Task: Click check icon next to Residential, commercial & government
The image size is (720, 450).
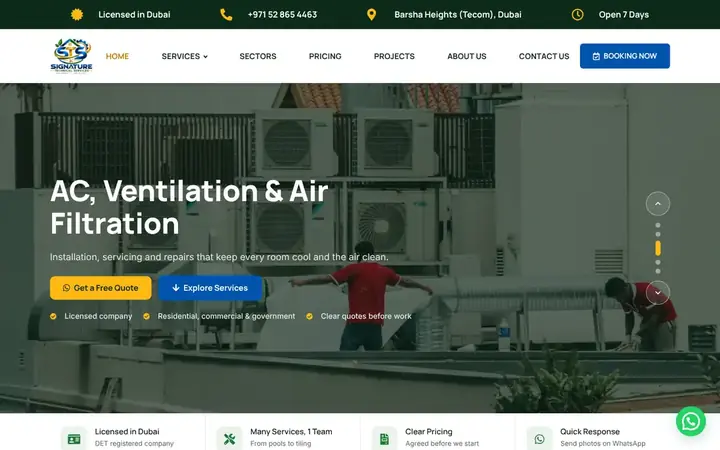Action: (146, 316)
